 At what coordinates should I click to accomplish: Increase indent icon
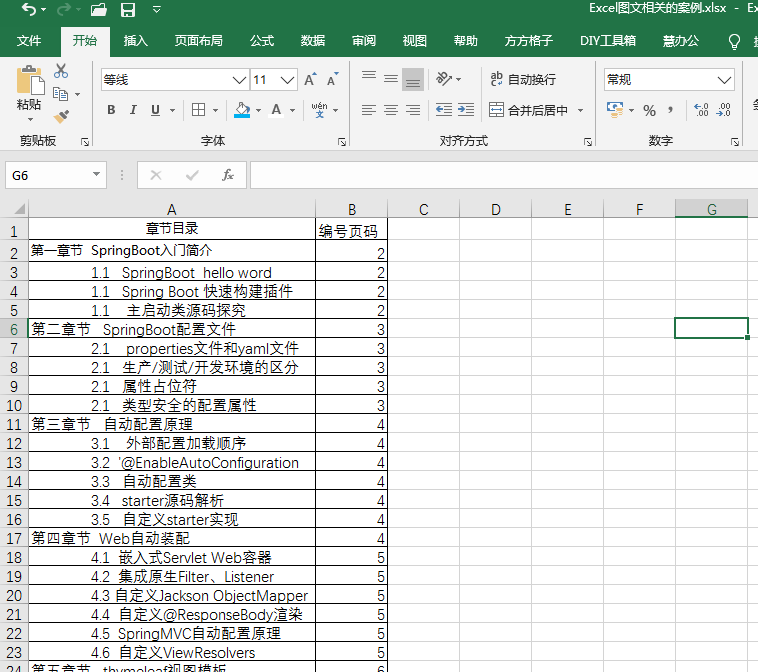466,110
